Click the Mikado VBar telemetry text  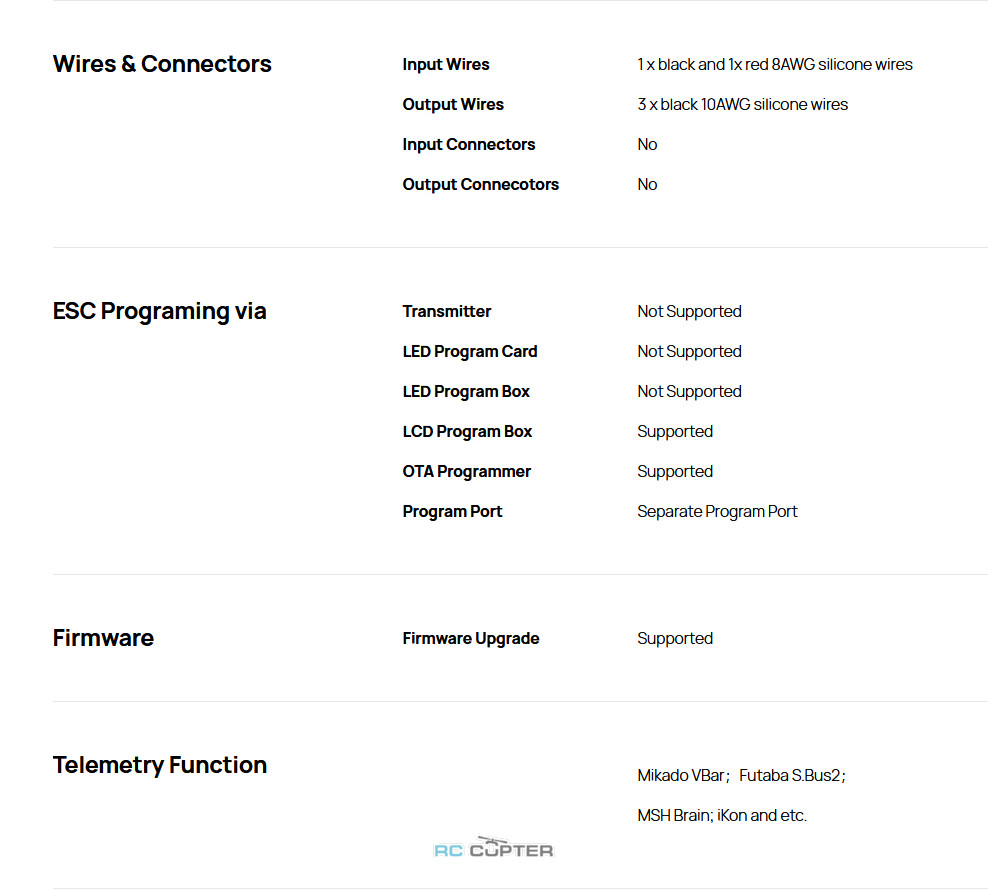point(683,775)
